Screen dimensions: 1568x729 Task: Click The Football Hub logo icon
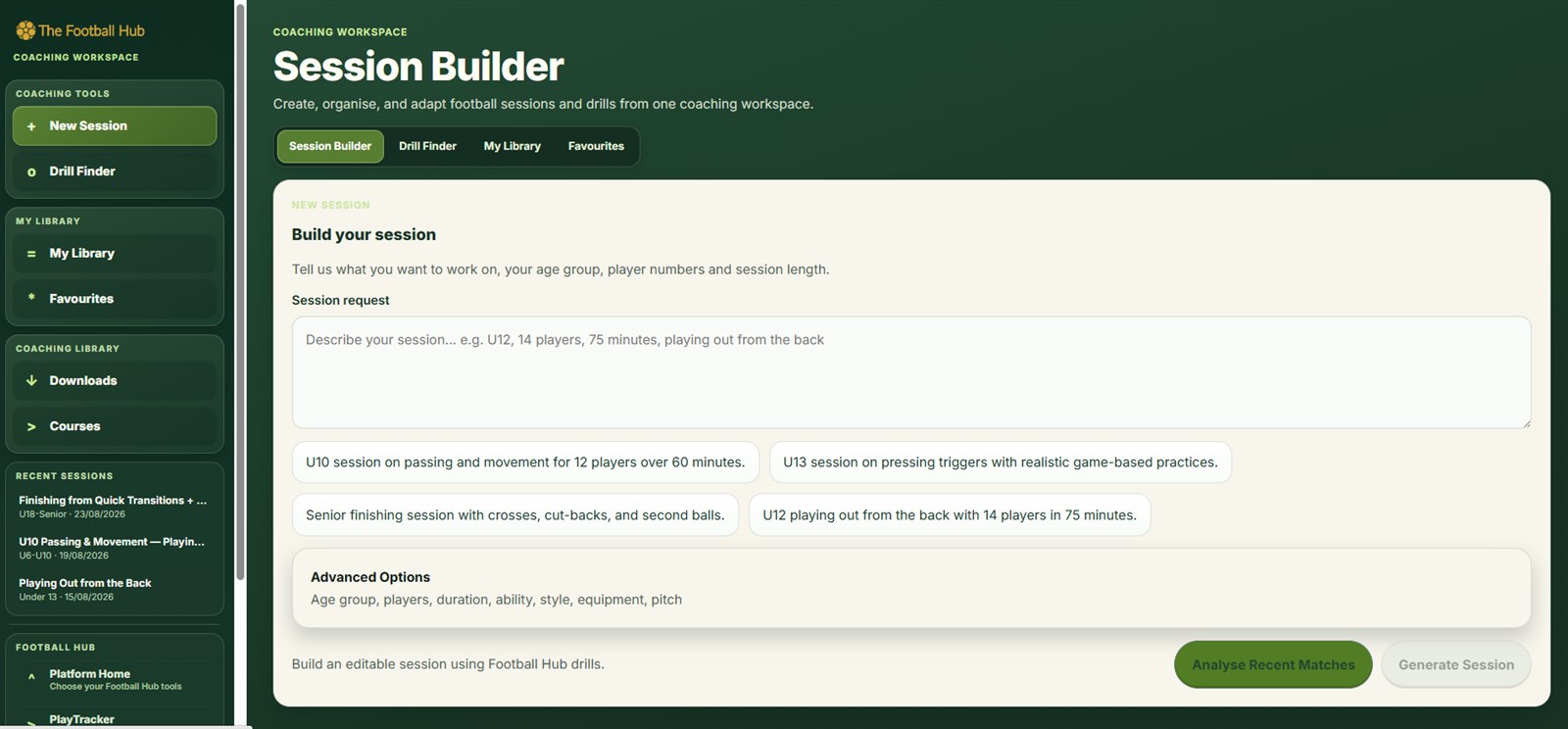[x=25, y=30]
